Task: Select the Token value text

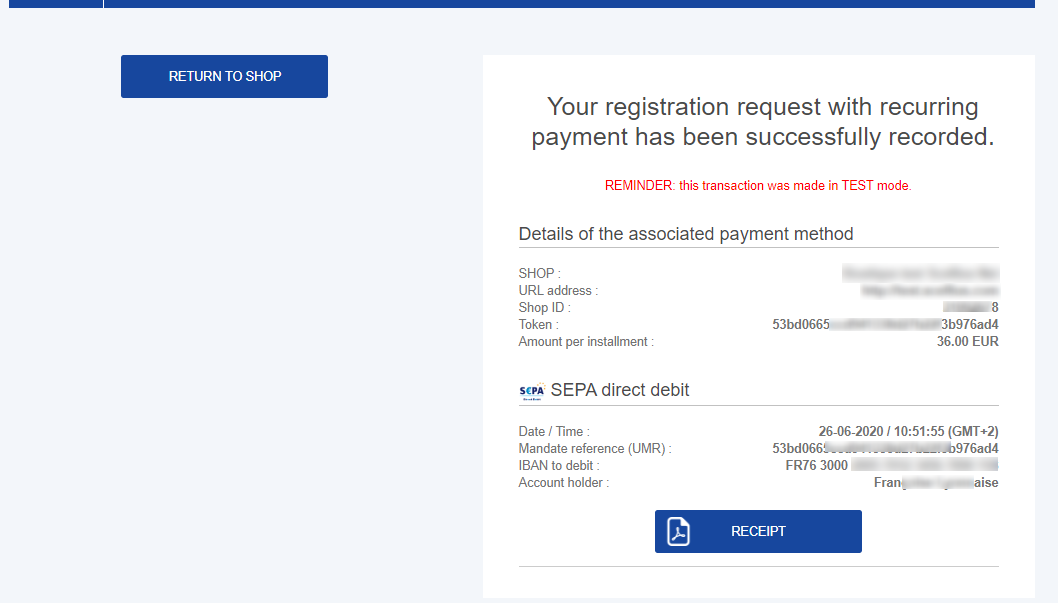Action: point(885,324)
